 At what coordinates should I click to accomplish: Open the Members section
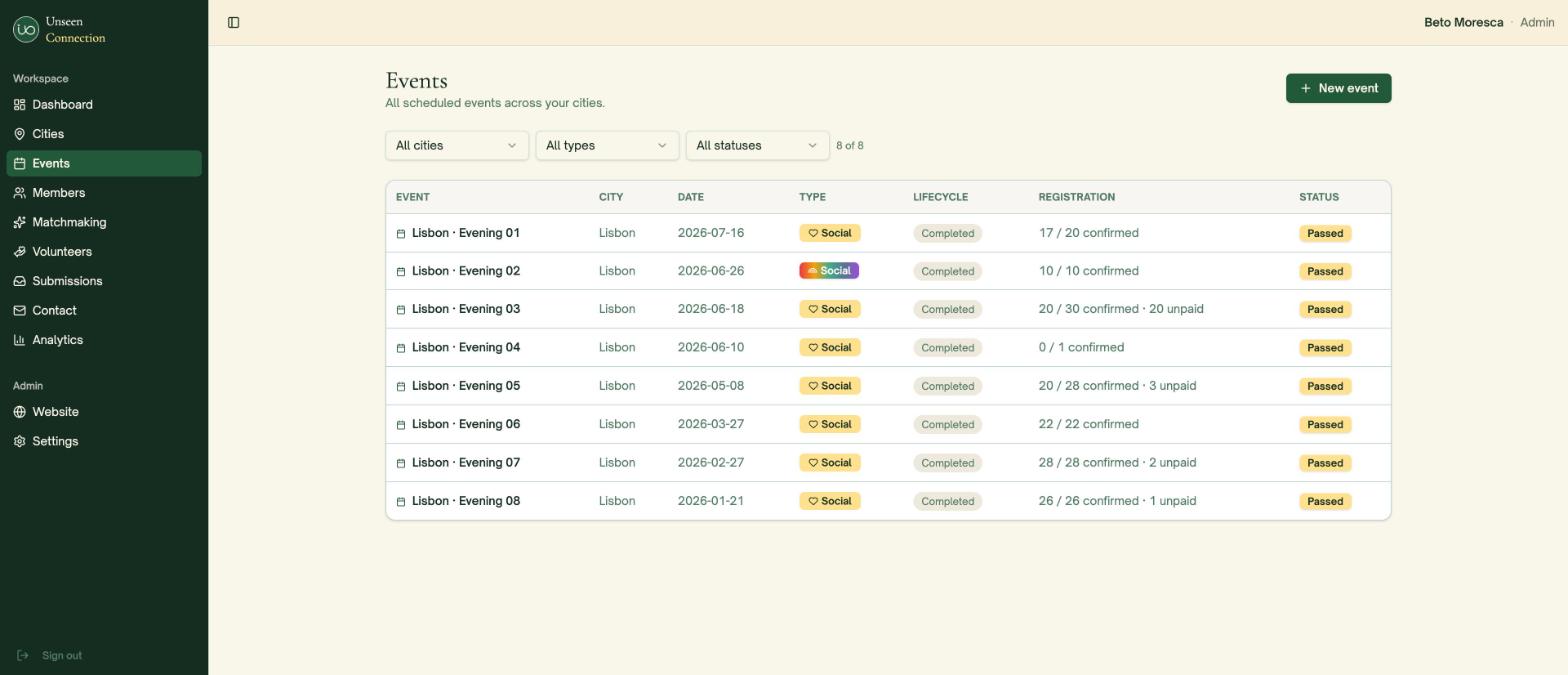click(x=104, y=193)
